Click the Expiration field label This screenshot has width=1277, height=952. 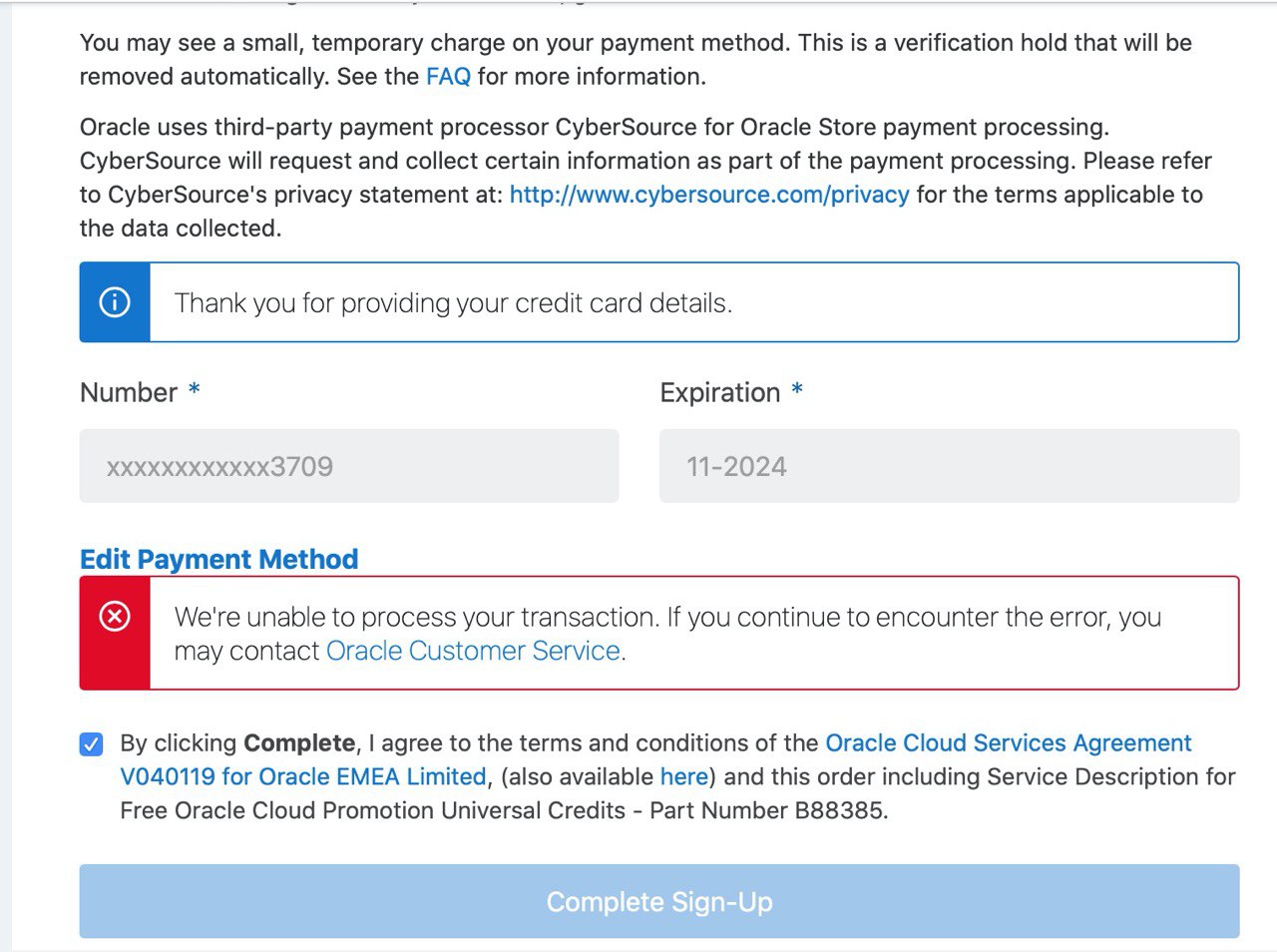[x=719, y=392]
